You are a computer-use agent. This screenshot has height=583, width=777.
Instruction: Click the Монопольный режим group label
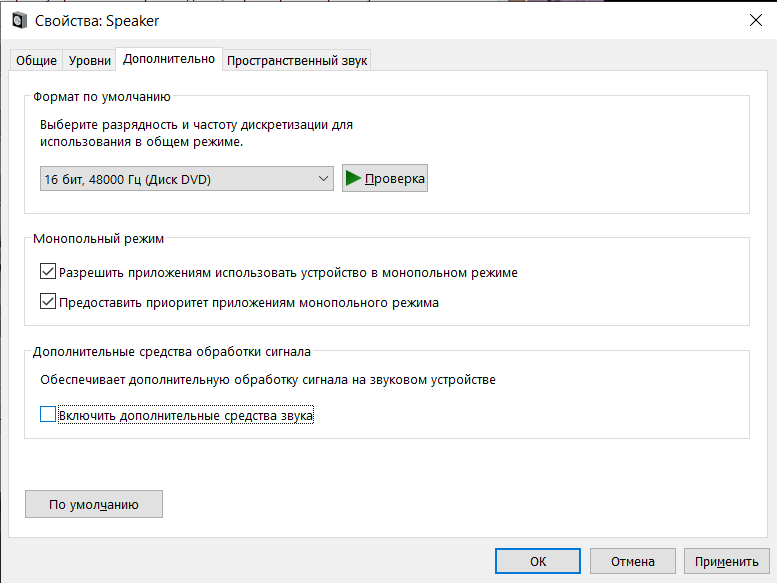click(x=98, y=239)
